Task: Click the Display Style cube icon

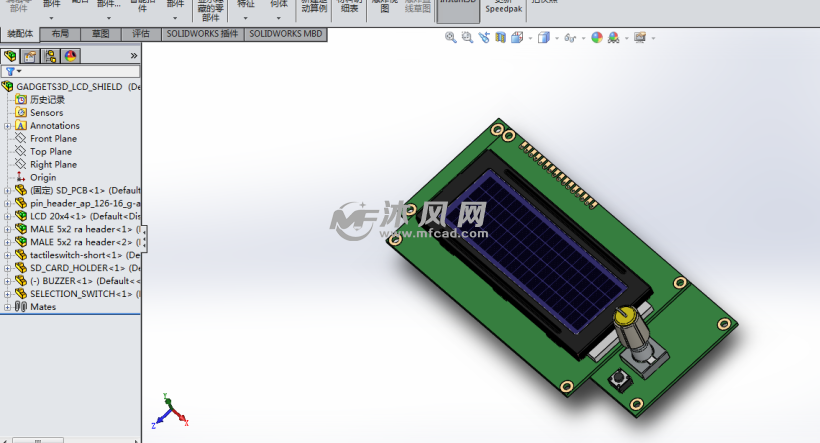Action: coord(543,37)
